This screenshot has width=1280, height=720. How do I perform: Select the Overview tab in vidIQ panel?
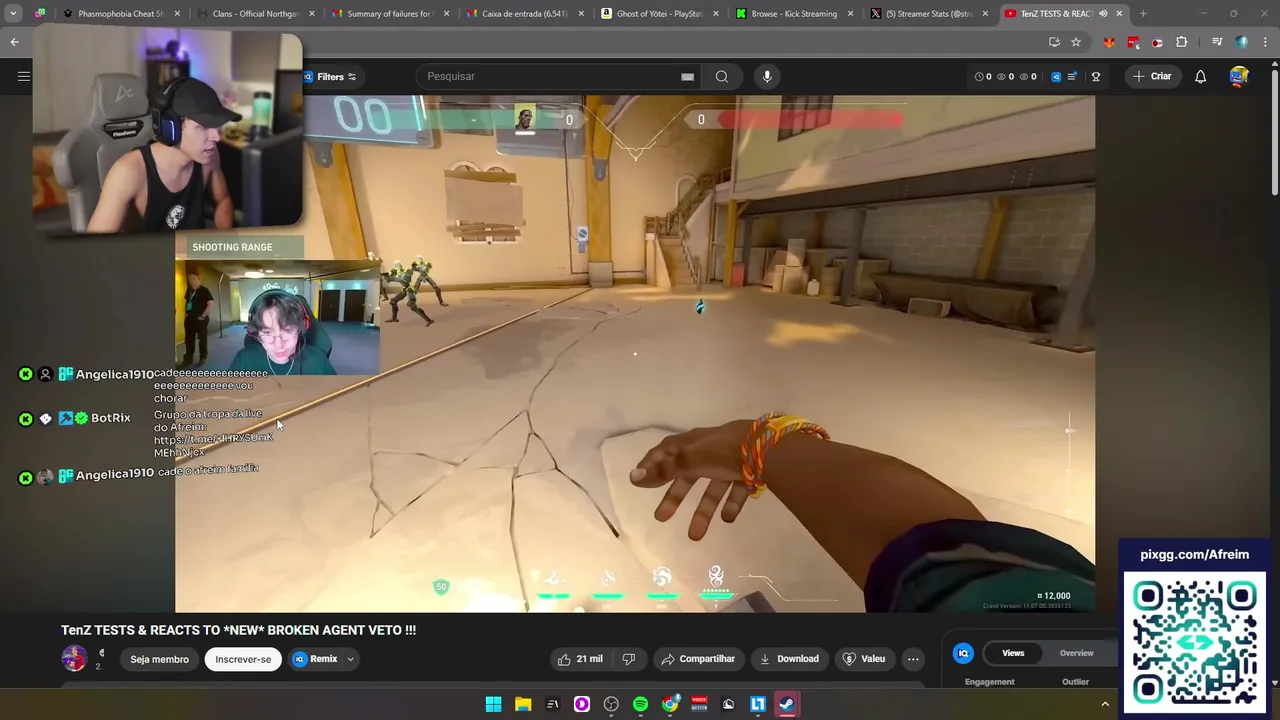[x=1077, y=653]
